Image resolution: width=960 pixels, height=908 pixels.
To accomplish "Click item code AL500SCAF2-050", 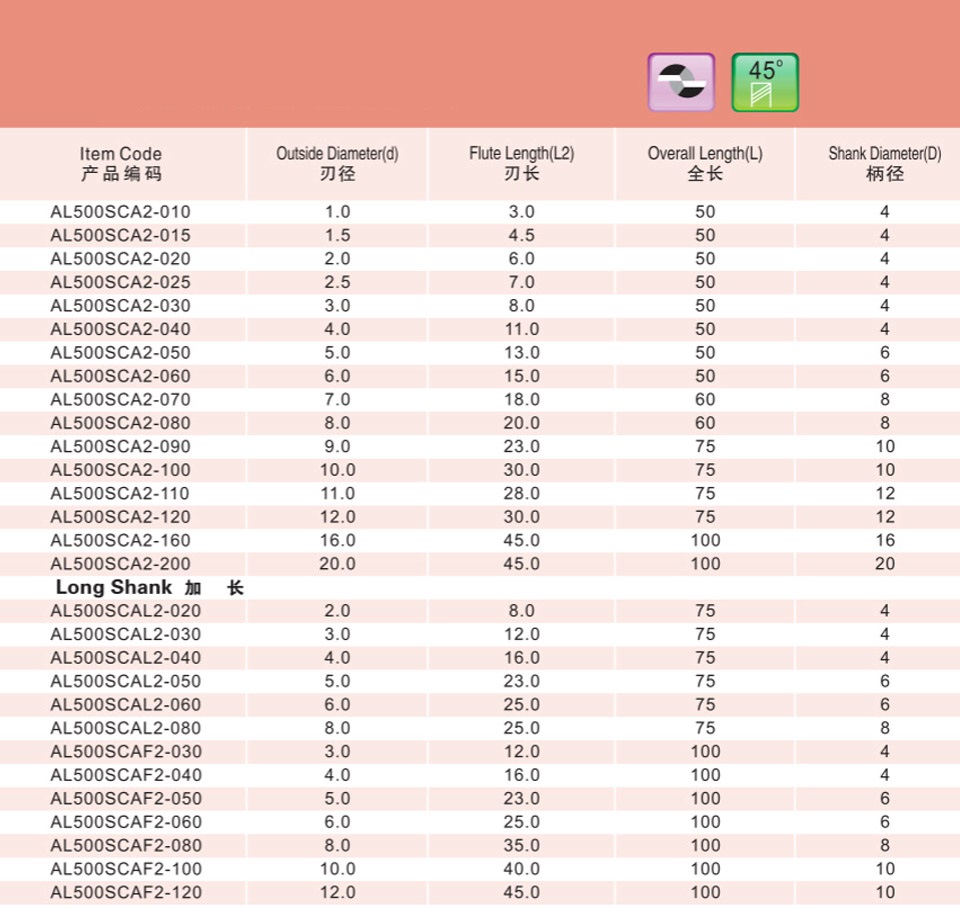I will [126, 798].
